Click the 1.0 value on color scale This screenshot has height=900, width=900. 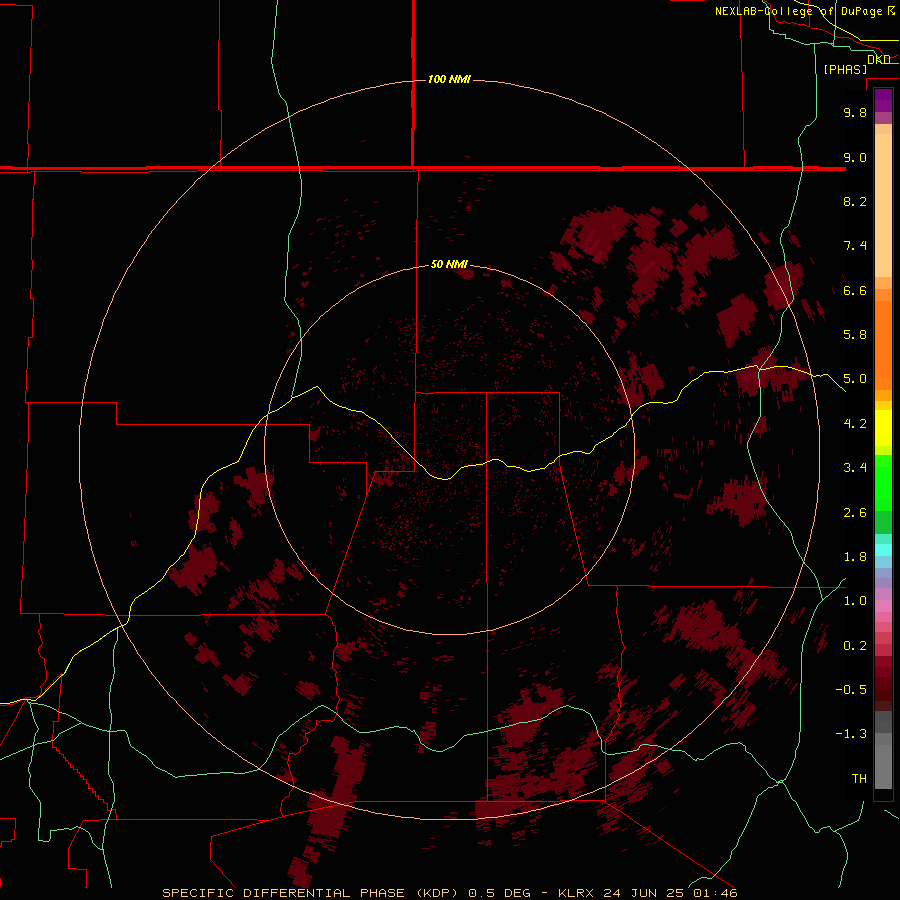pos(855,601)
